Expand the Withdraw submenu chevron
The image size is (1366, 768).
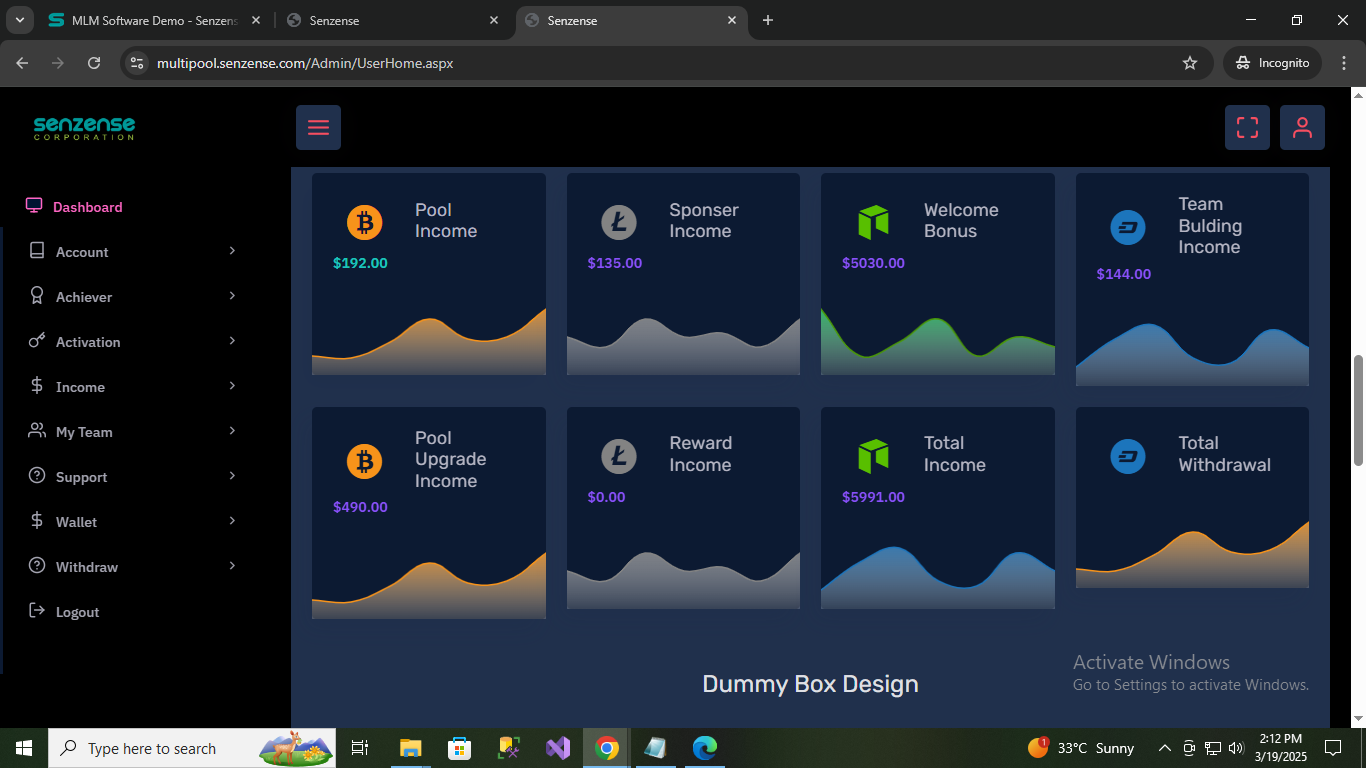pyautogui.click(x=232, y=566)
